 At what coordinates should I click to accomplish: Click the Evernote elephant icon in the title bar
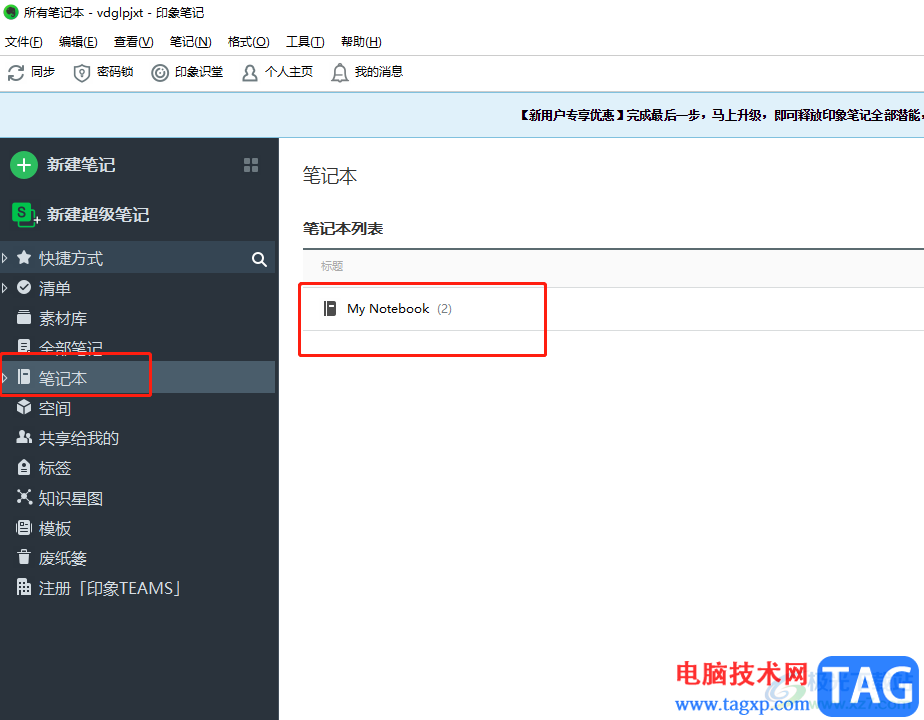pos(11,12)
